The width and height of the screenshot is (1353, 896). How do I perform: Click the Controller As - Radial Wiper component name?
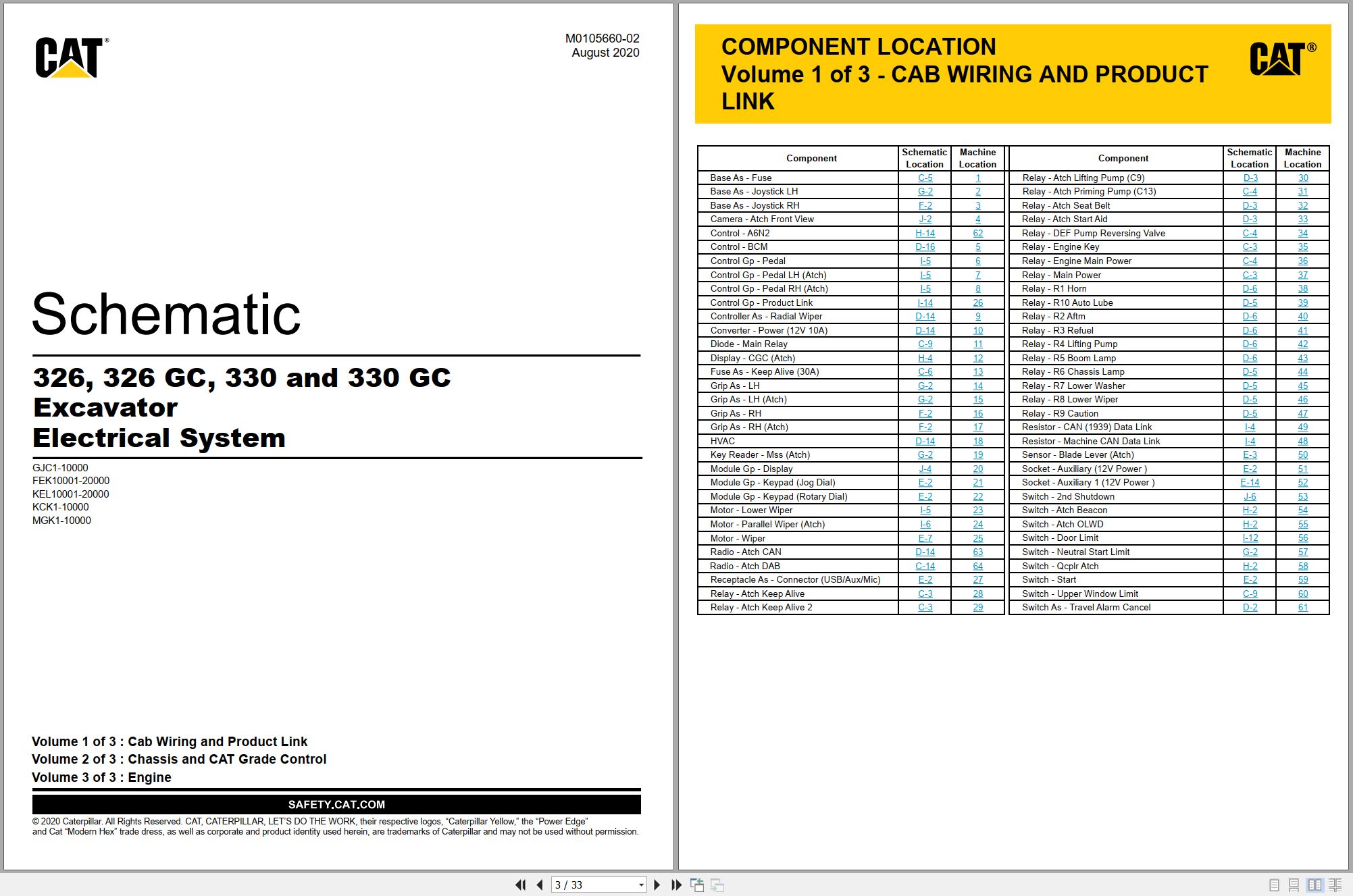(766, 316)
